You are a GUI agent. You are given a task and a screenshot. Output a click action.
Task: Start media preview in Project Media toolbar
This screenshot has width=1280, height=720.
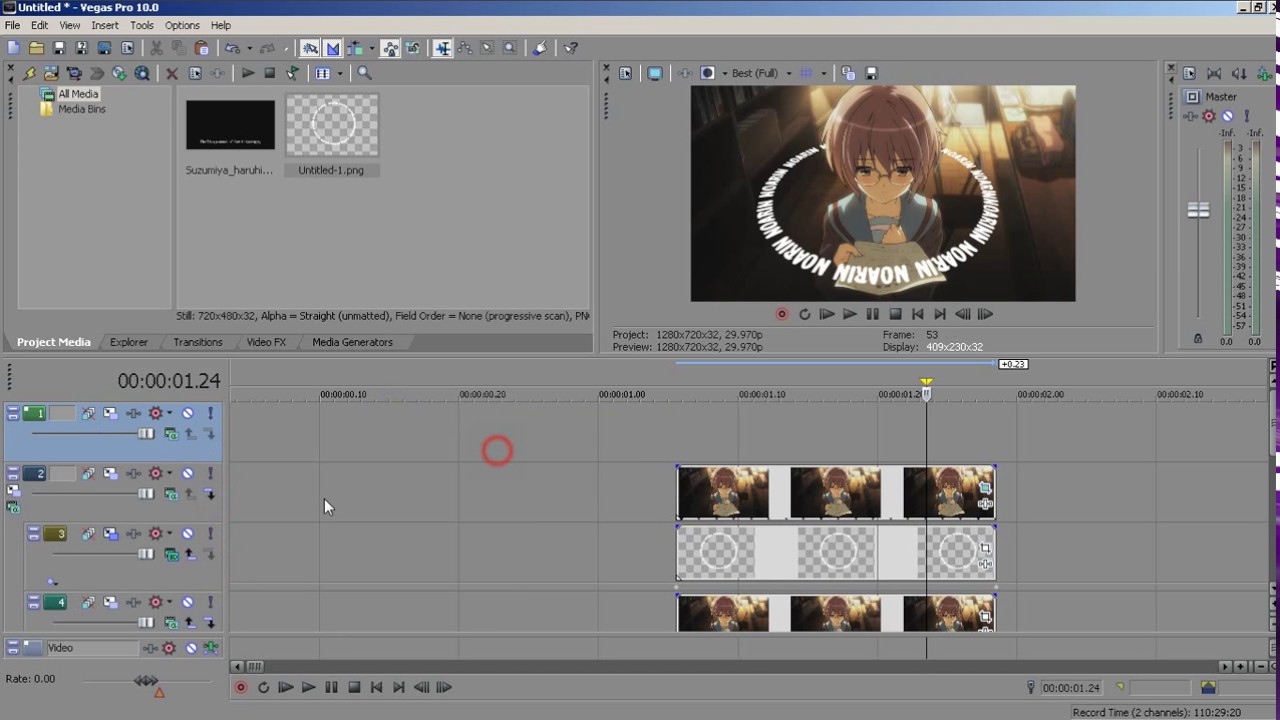[x=247, y=73]
